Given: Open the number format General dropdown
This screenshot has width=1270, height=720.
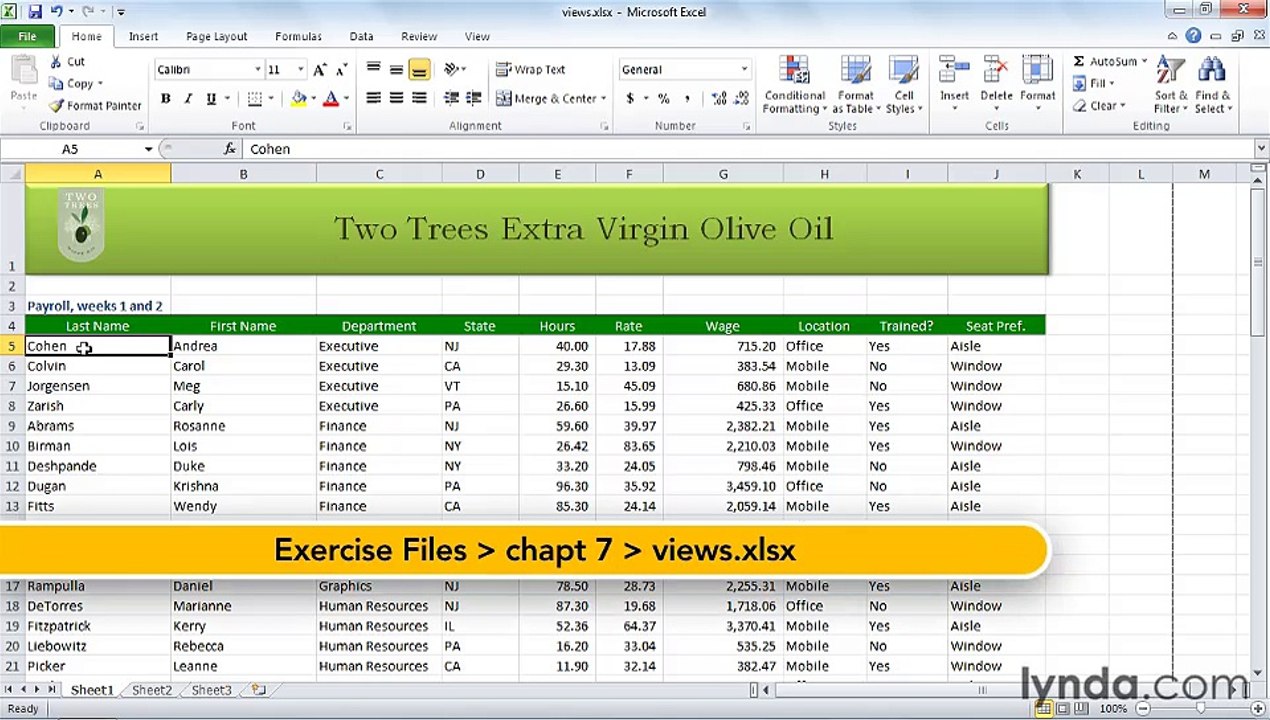Looking at the screenshot, I should [744, 70].
